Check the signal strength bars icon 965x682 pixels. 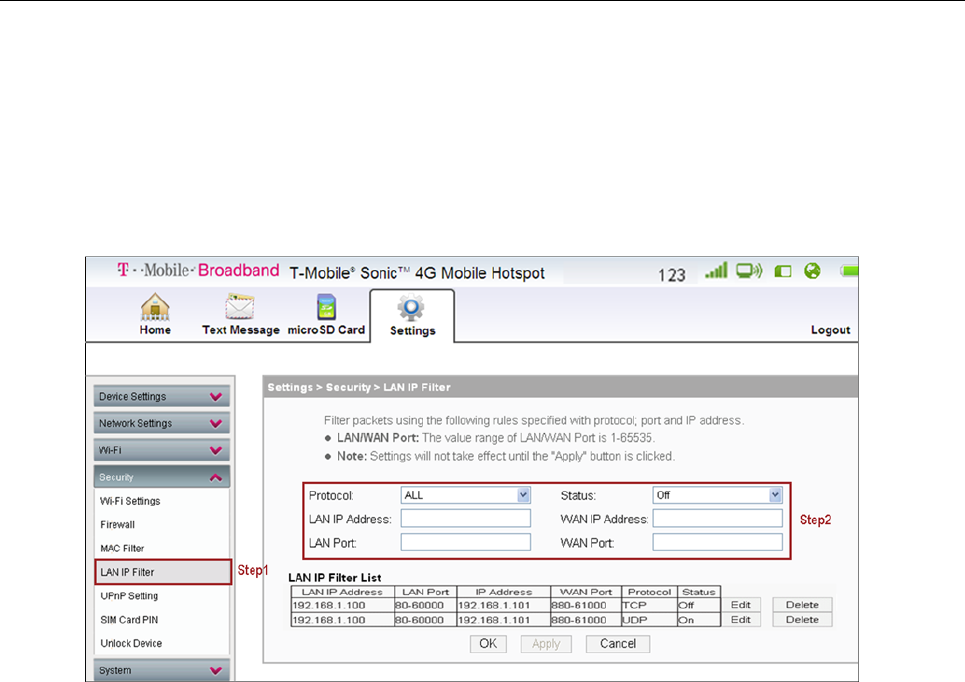pos(716,270)
